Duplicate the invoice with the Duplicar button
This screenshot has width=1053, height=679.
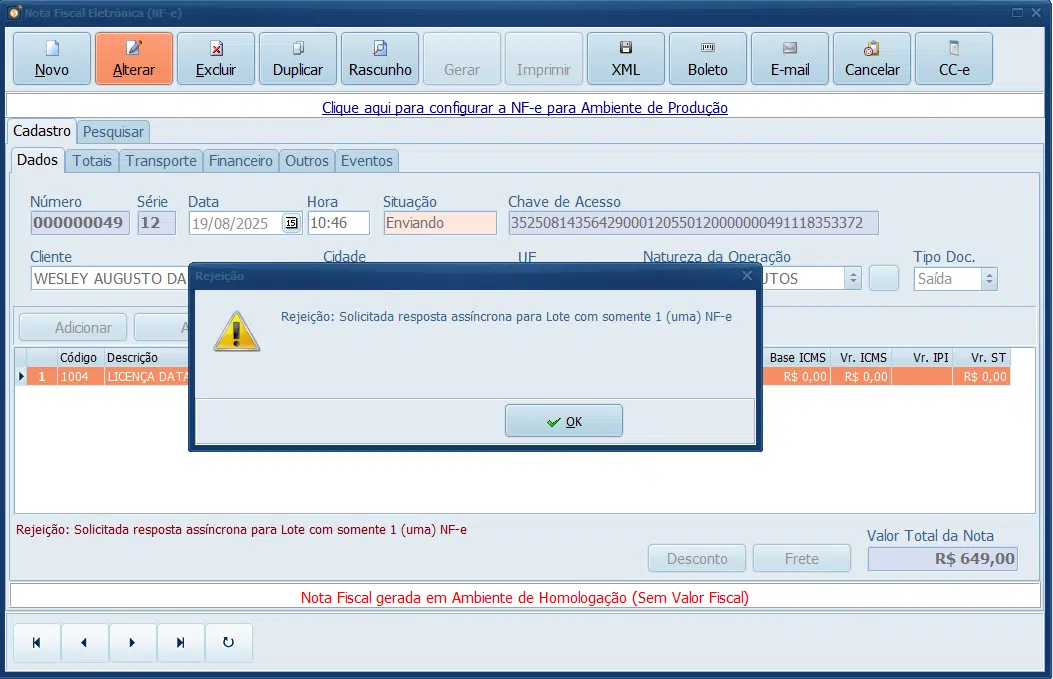(297, 58)
